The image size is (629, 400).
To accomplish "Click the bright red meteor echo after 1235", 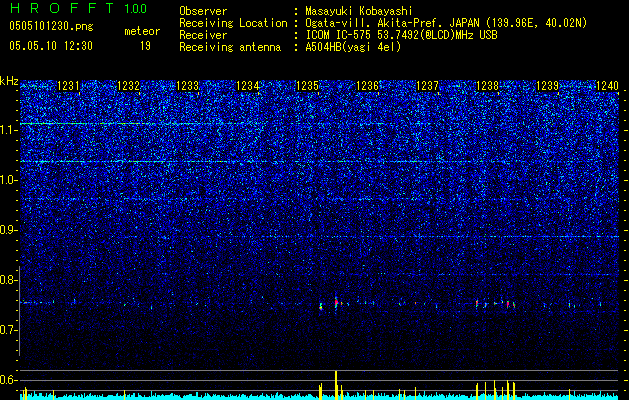I will coord(336,303).
